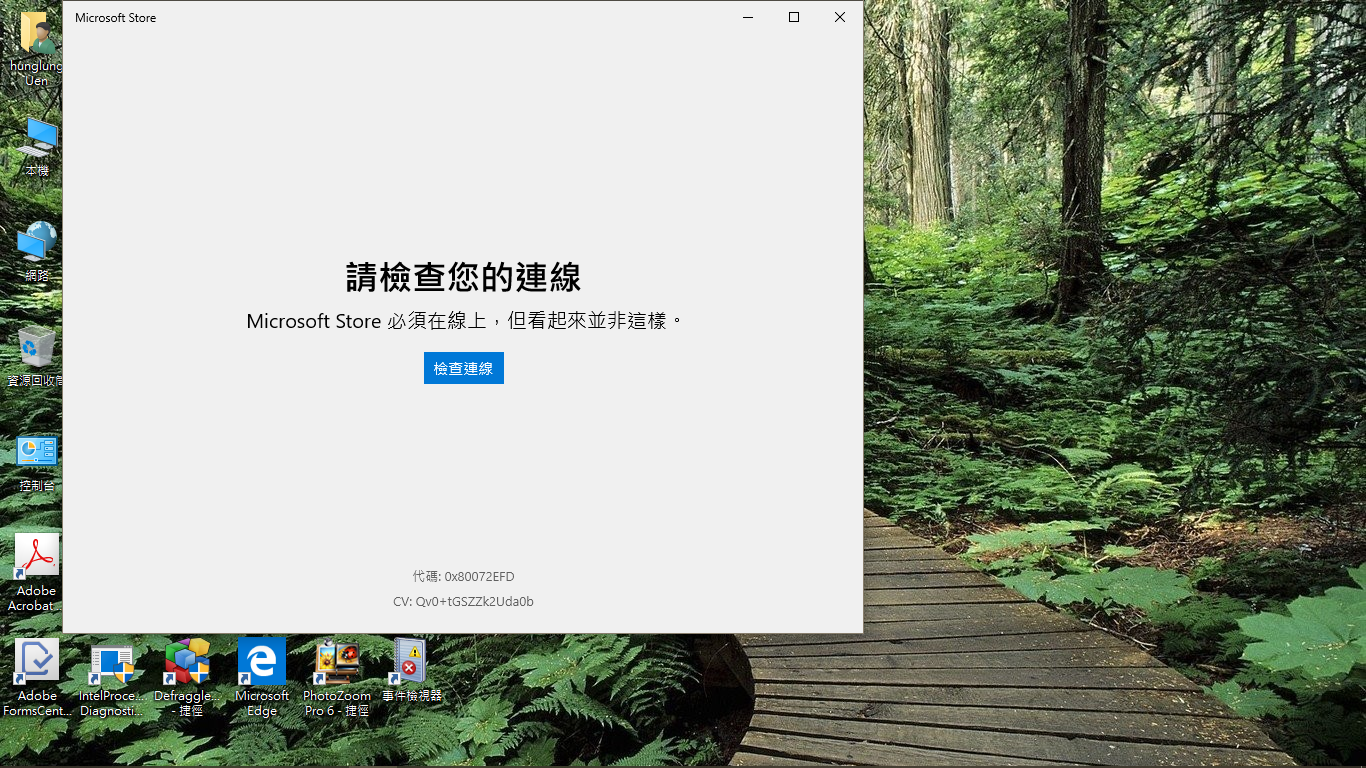Minimize the Microsoft Store window

click(x=748, y=17)
